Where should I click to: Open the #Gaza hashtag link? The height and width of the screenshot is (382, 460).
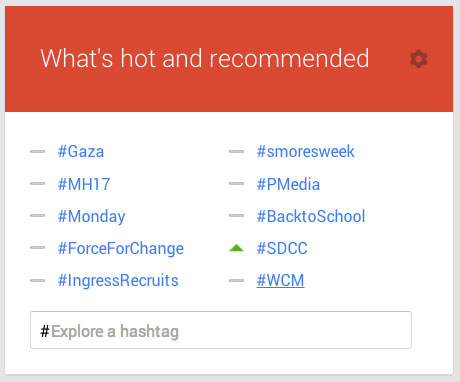click(81, 151)
